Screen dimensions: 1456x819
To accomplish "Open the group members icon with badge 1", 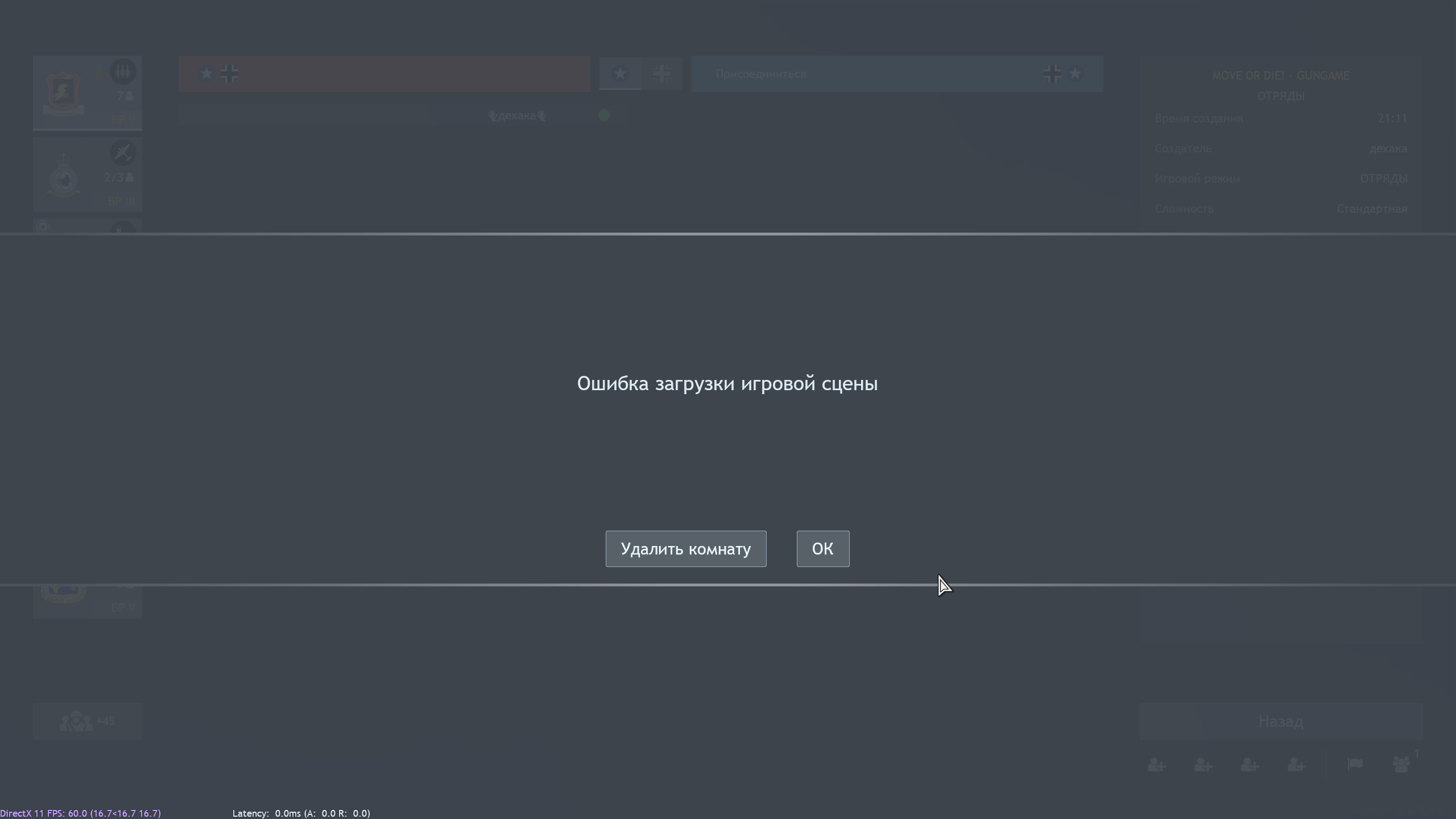I will tap(1402, 764).
